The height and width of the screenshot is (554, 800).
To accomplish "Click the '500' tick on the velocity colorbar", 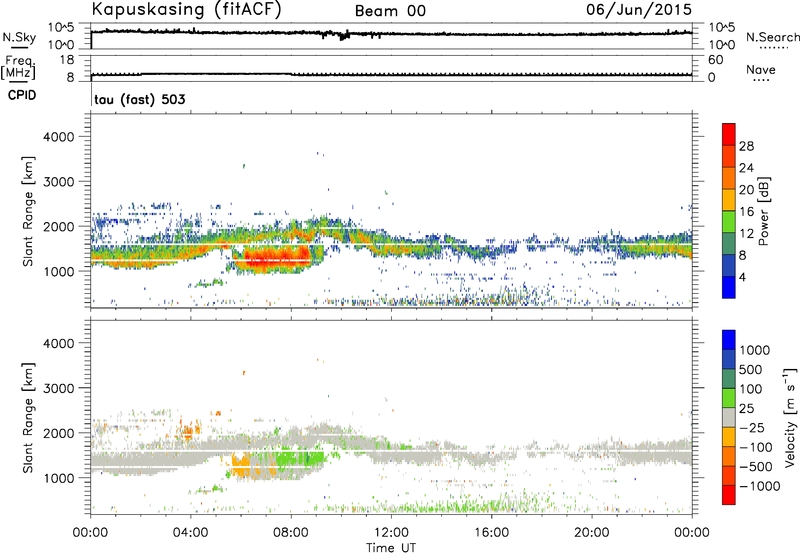I will tap(750, 370).
